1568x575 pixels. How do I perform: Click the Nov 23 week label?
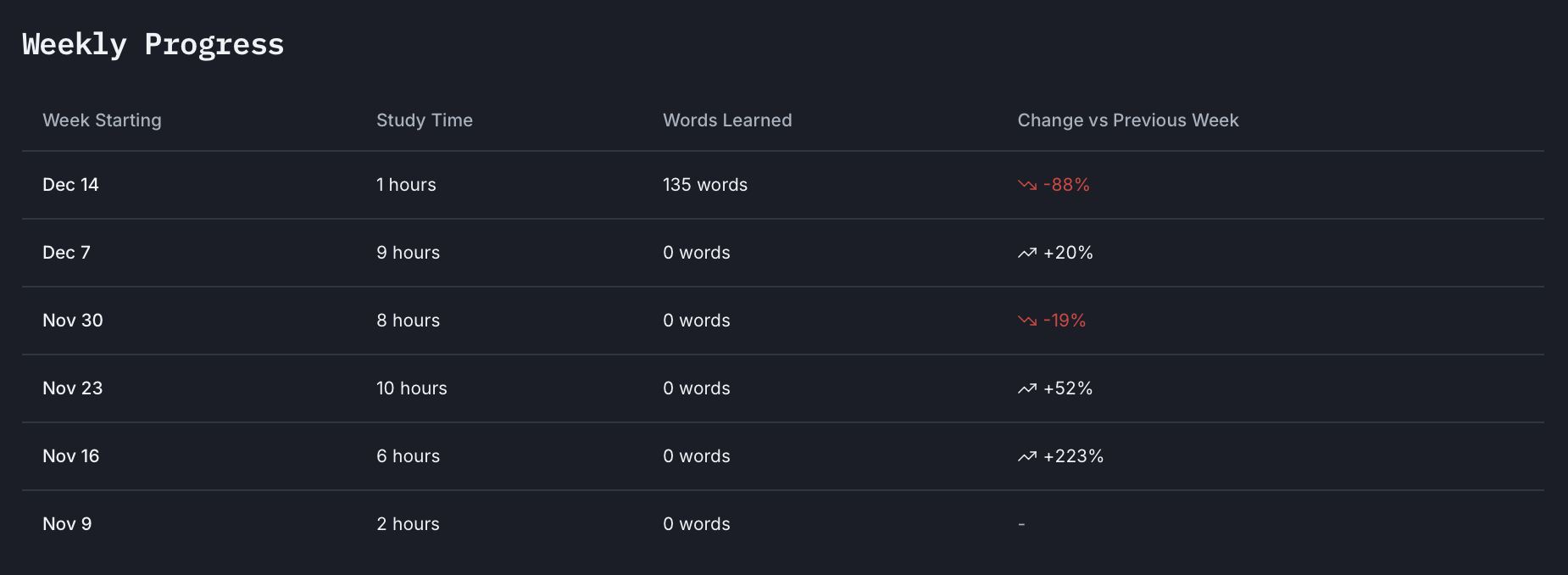click(x=73, y=388)
